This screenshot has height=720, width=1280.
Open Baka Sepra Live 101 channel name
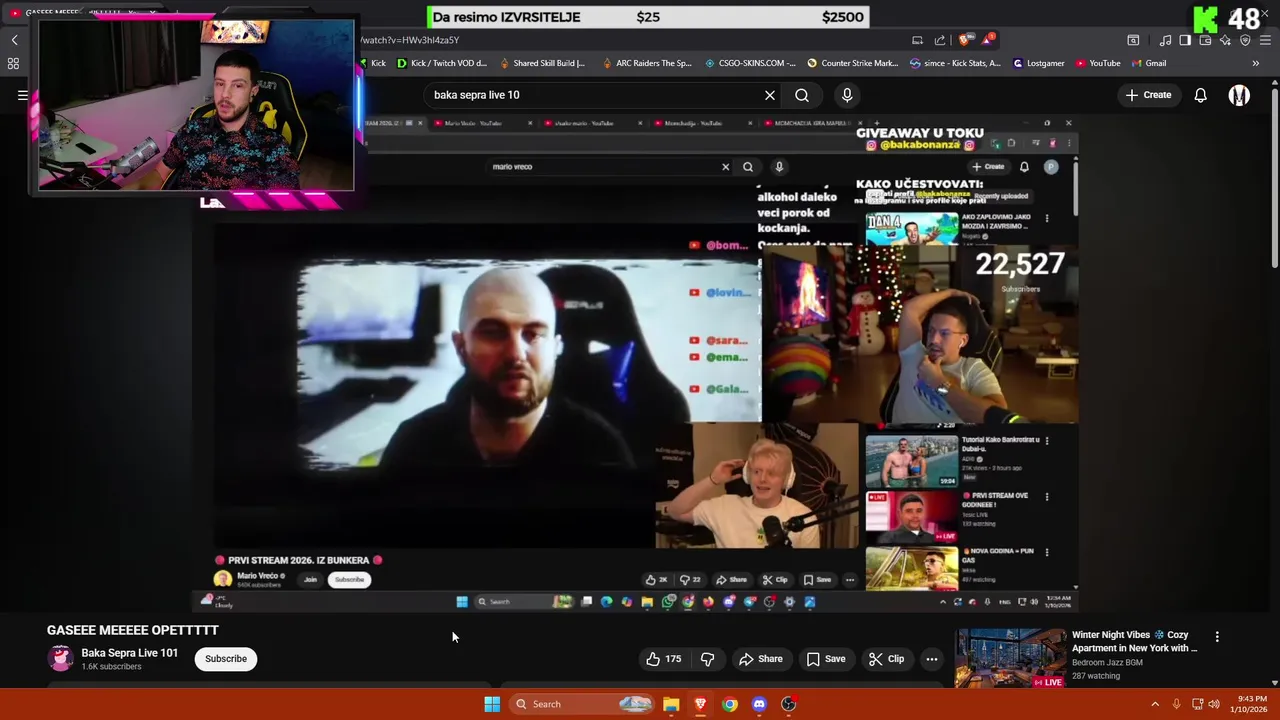point(129,653)
